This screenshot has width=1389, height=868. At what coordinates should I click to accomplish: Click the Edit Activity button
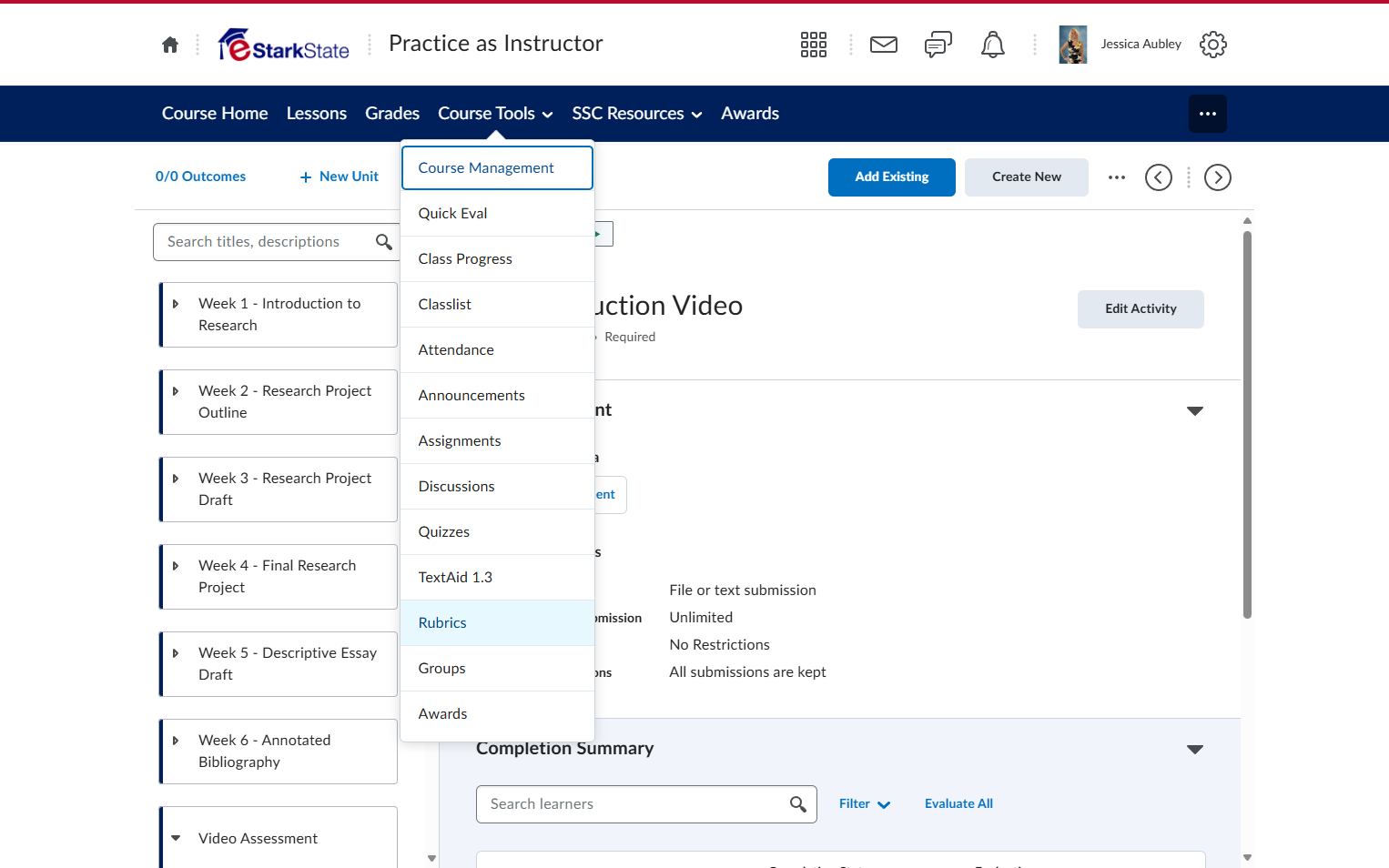pyautogui.click(x=1141, y=309)
